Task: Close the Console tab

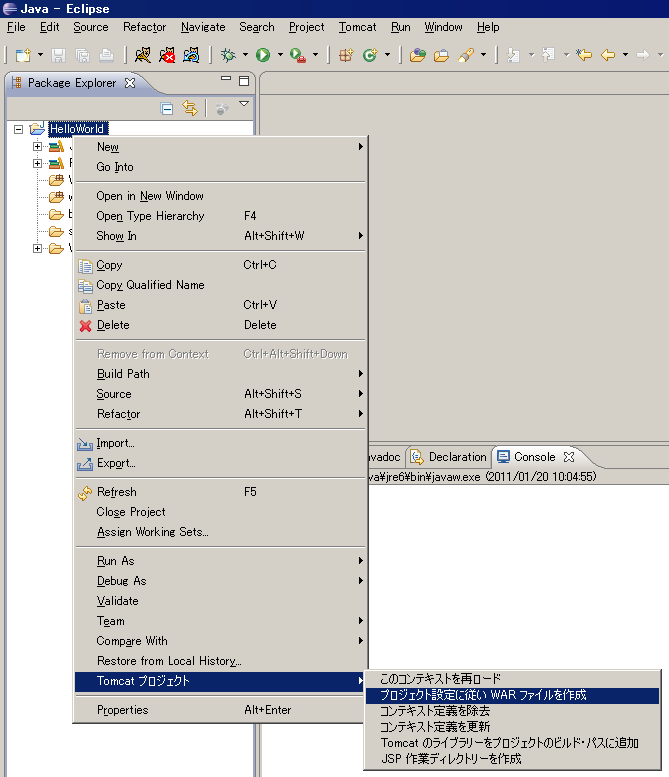Action: pyautogui.click(x=569, y=457)
